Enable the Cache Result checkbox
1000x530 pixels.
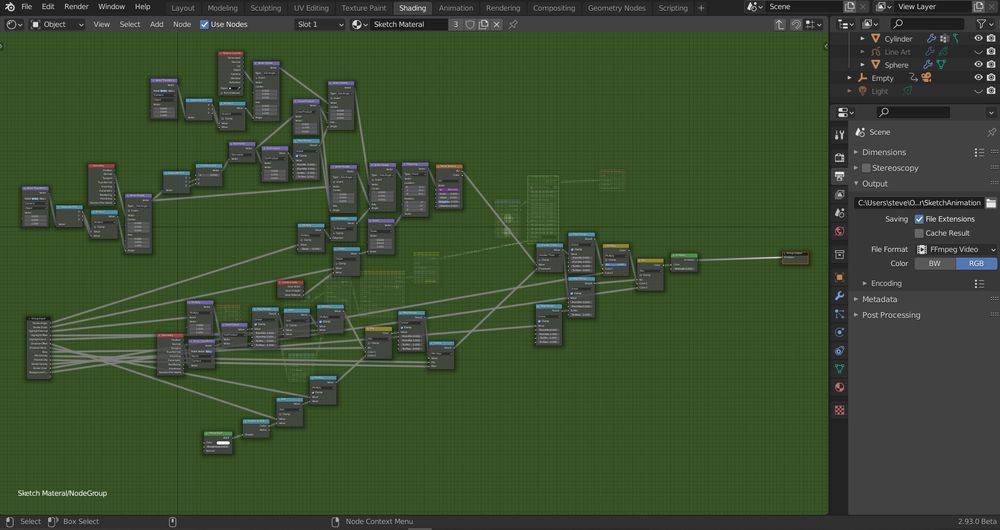(919, 233)
